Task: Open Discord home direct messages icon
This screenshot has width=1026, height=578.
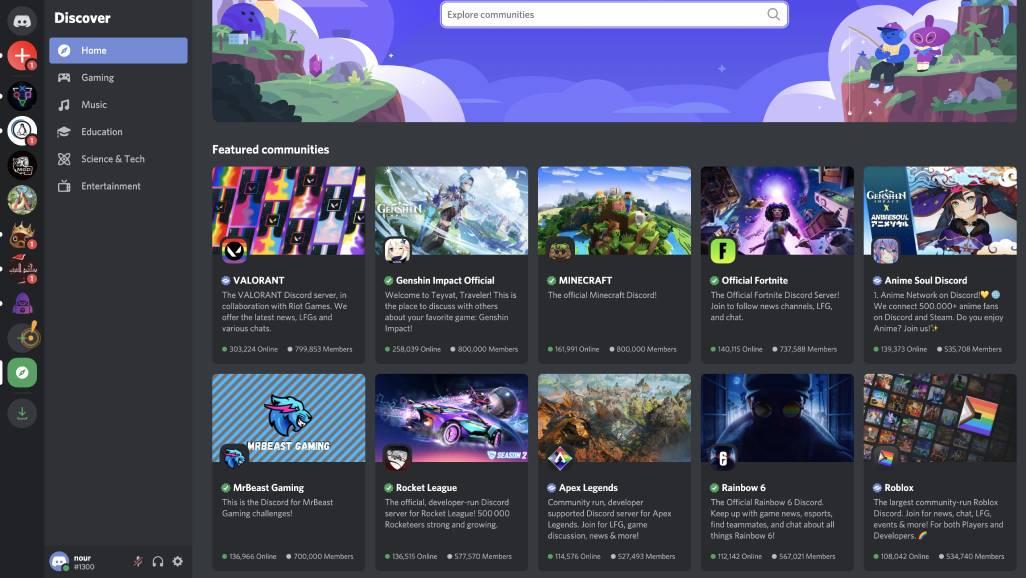Action: [22, 21]
